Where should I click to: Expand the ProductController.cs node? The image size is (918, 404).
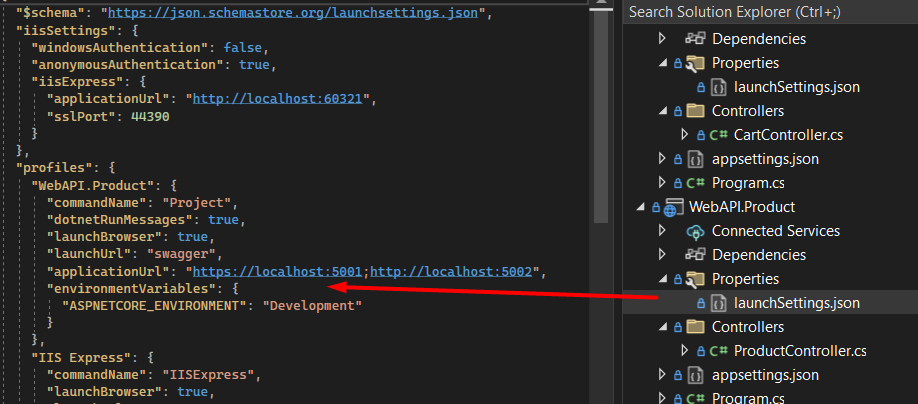tap(685, 351)
